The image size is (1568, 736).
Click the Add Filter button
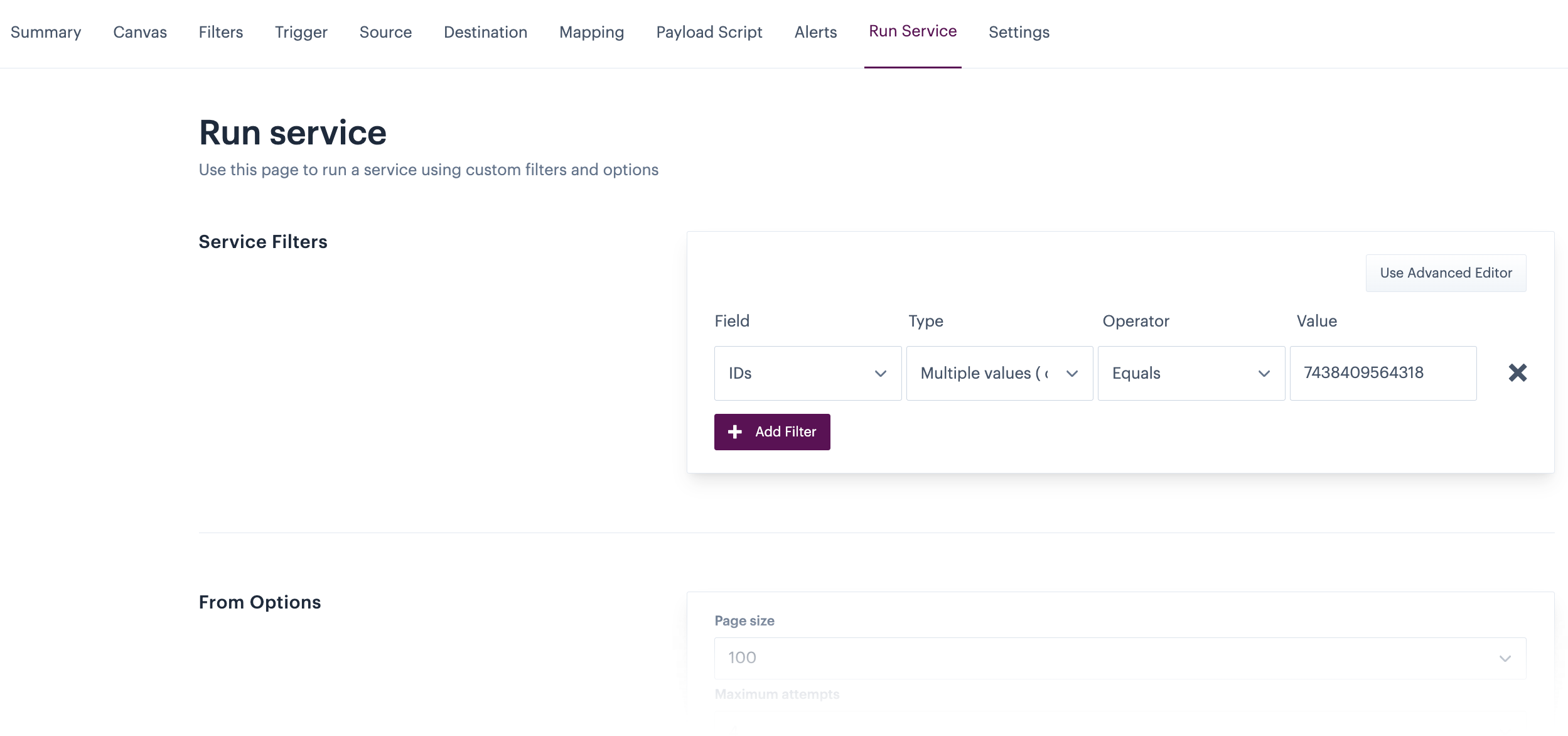point(771,432)
